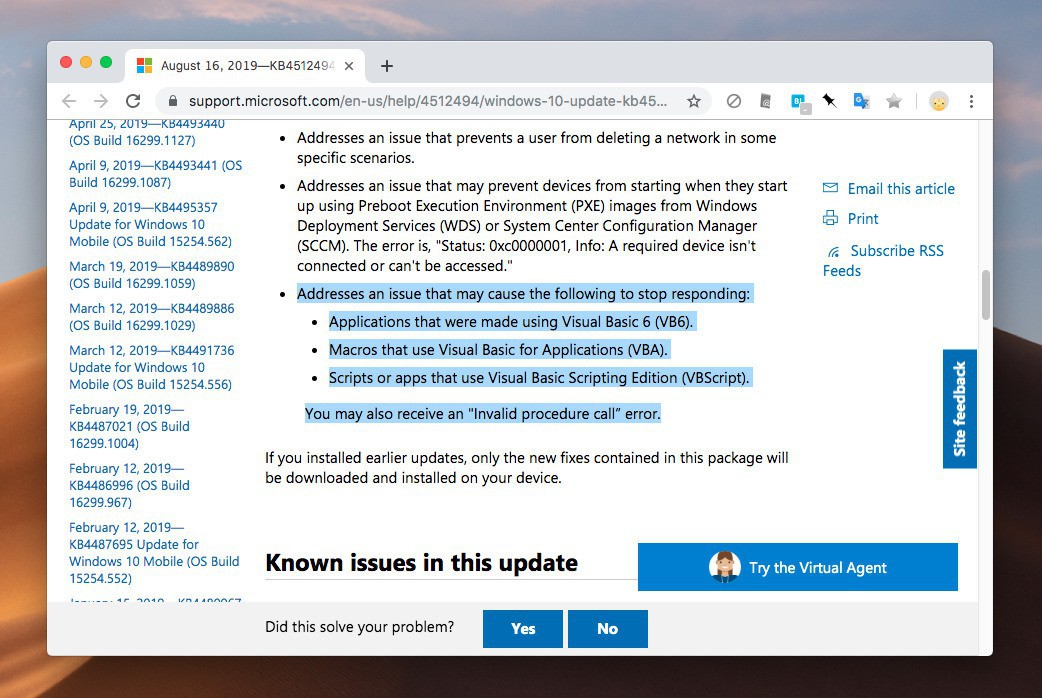
Task: Click the circle-slash blocker extension icon
Action: pyautogui.click(x=734, y=101)
